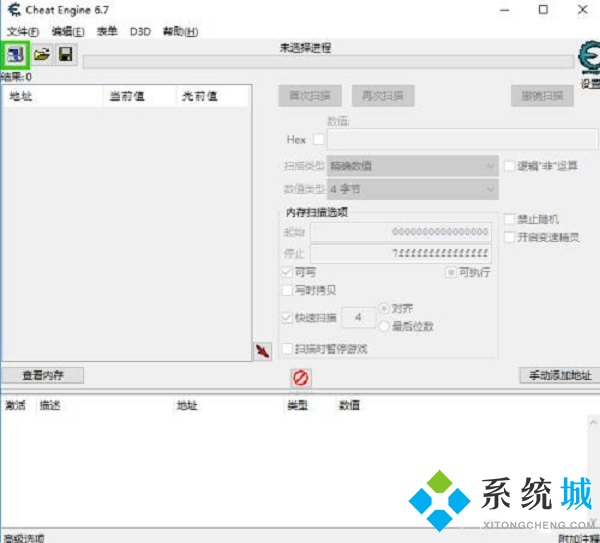Close the Cheat Engine window
This screenshot has width=600, height=543.
(x=582, y=10)
